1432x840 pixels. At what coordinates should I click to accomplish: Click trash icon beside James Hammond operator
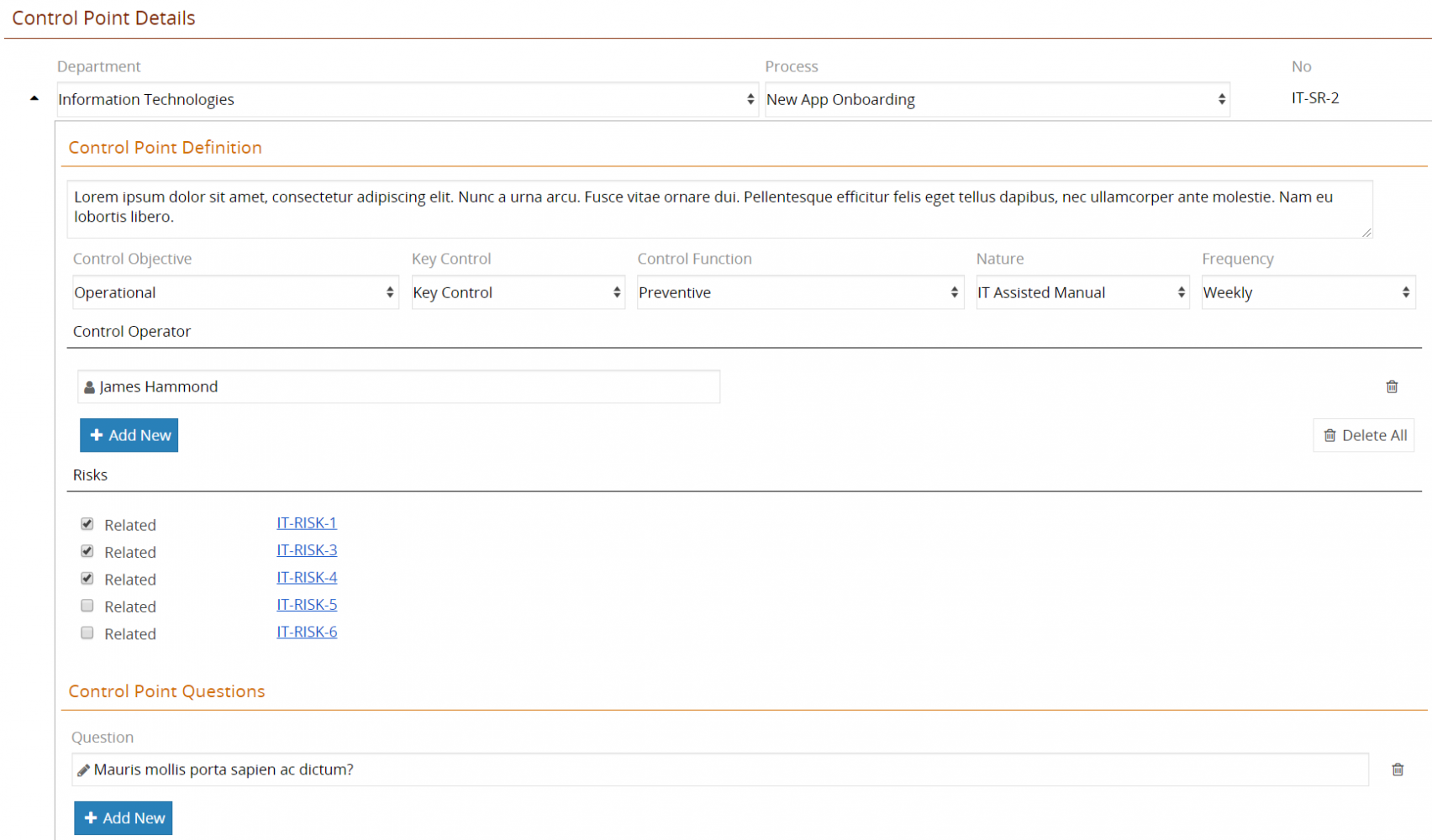pos(1392,386)
